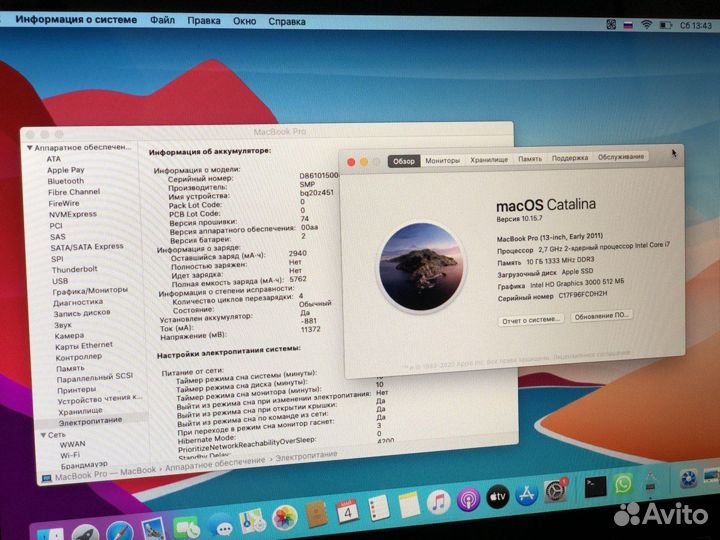Screen dimensions: 720x540
Task: Select Память in the sidebar
Action: click(x=70, y=369)
